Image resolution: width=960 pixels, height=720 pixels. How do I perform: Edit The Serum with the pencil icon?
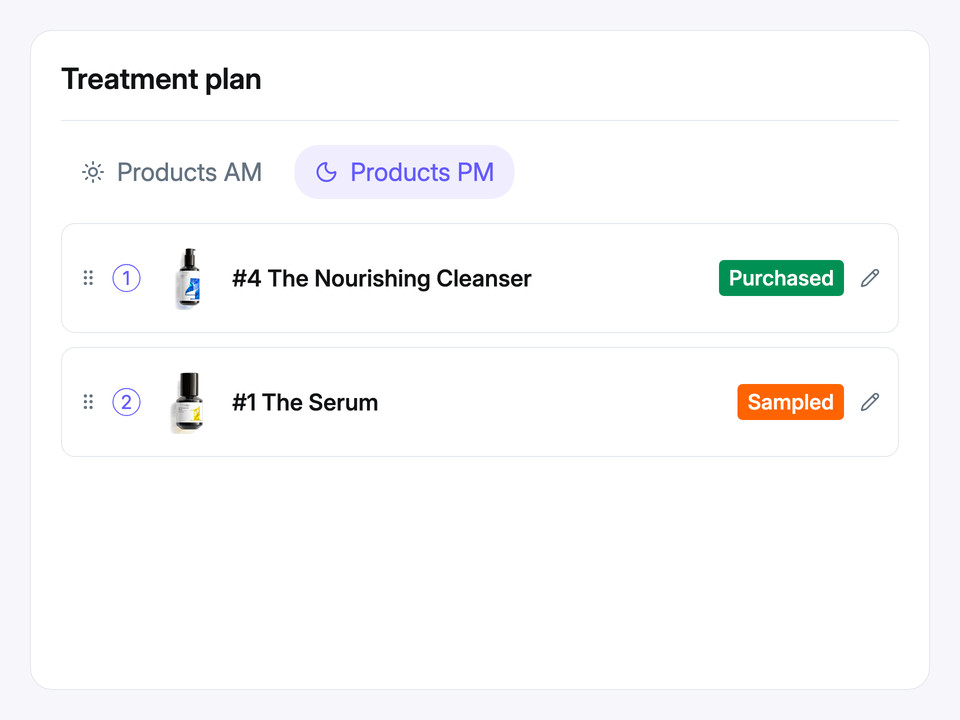coord(870,402)
